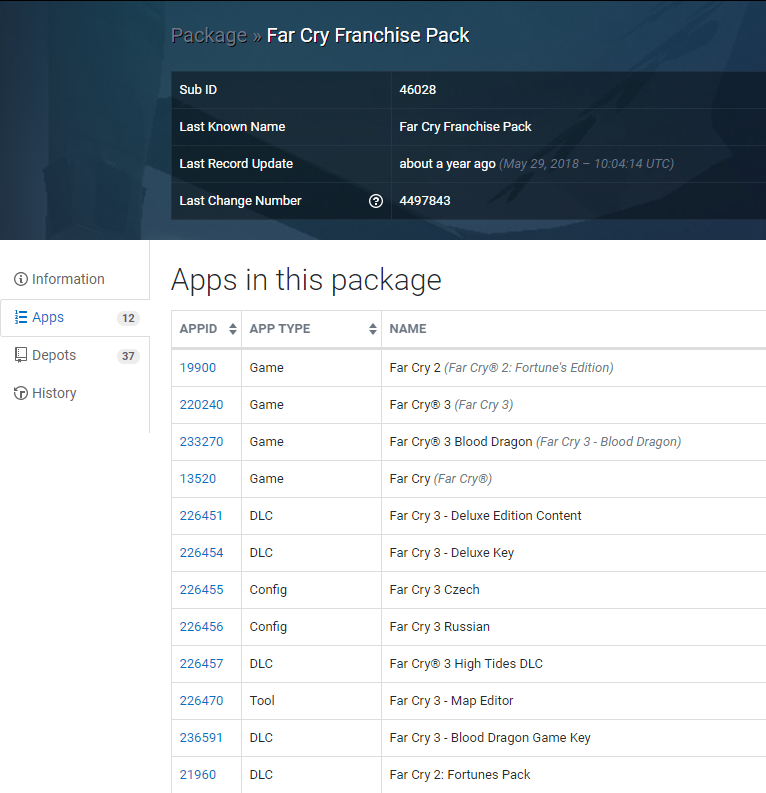766x793 pixels.
Task: Click name 'Far Cry 2: Fortunes Pack'
Action: [460, 774]
